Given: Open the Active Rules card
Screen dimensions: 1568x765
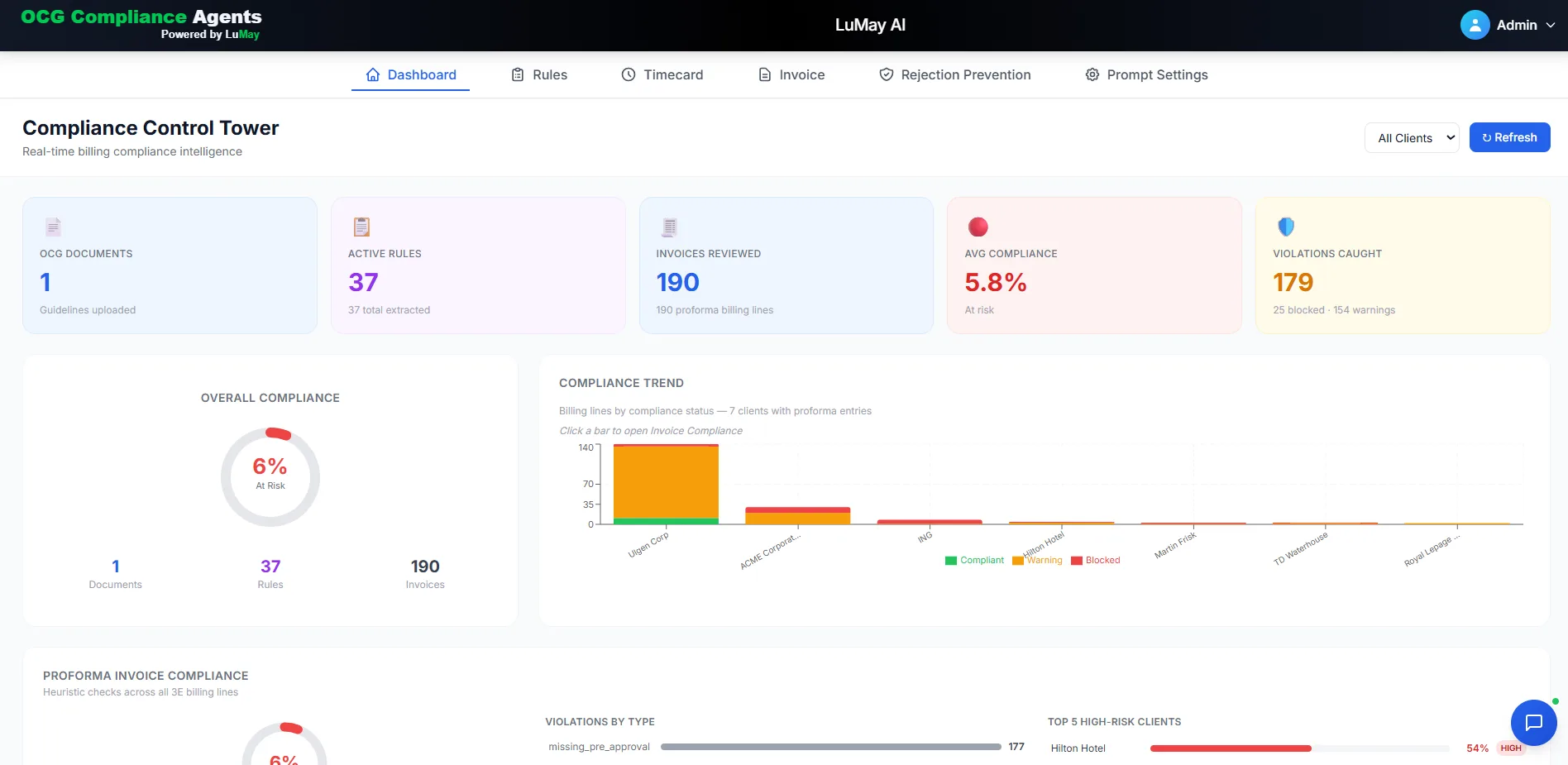Looking at the screenshot, I should pyautogui.click(x=478, y=265).
